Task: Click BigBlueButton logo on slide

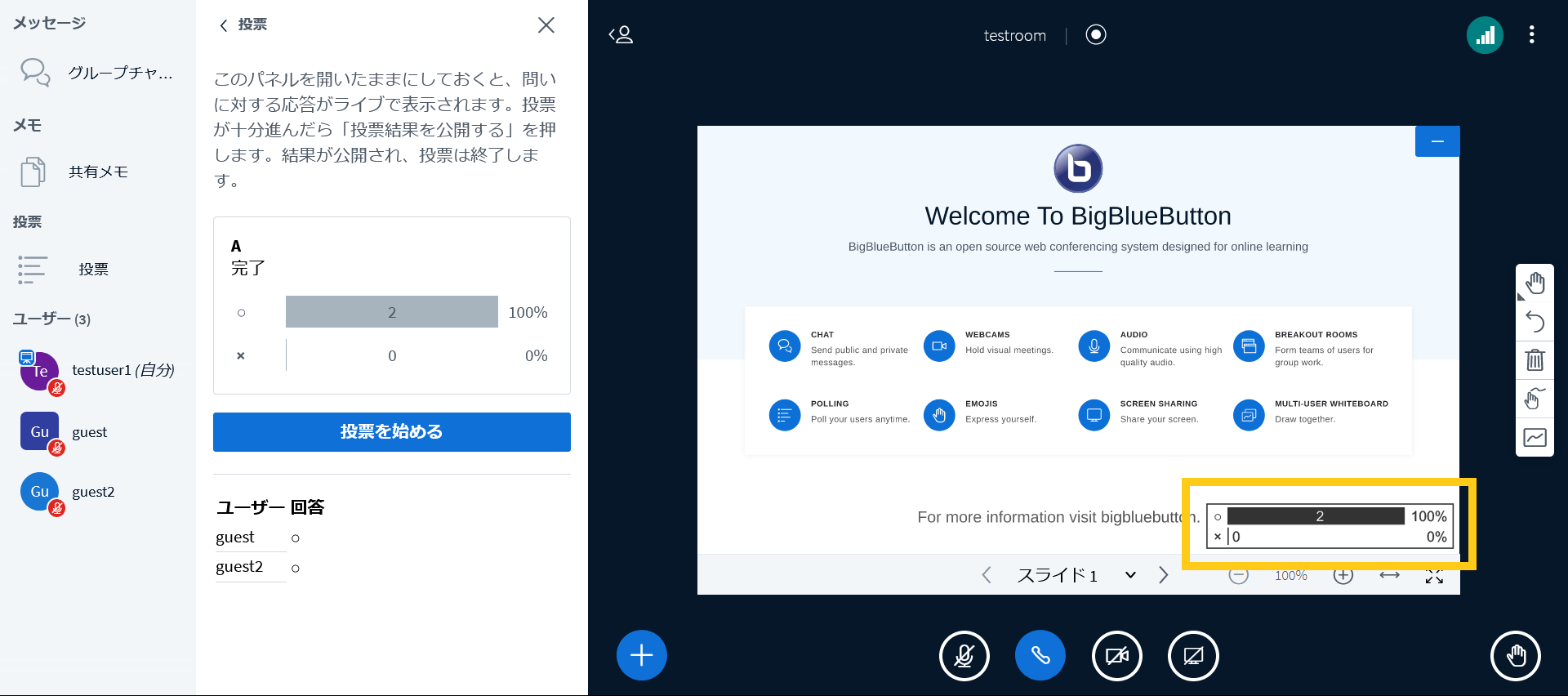Action: pyautogui.click(x=1078, y=168)
